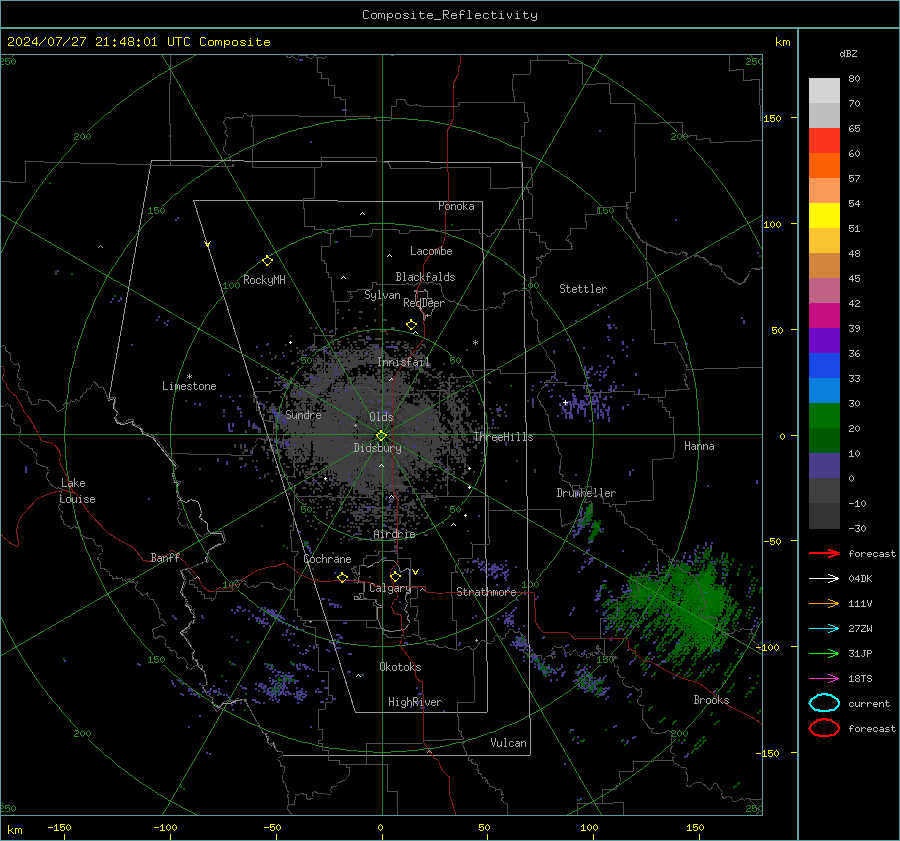Viewport: 900px width, 841px height.
Task: Click the Airdrie label
Action: 394,534
